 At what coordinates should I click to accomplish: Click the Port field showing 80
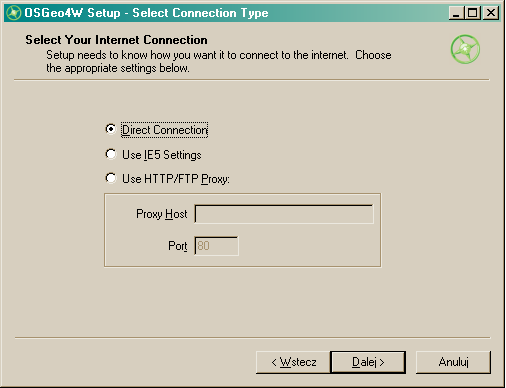coord(216,246)
